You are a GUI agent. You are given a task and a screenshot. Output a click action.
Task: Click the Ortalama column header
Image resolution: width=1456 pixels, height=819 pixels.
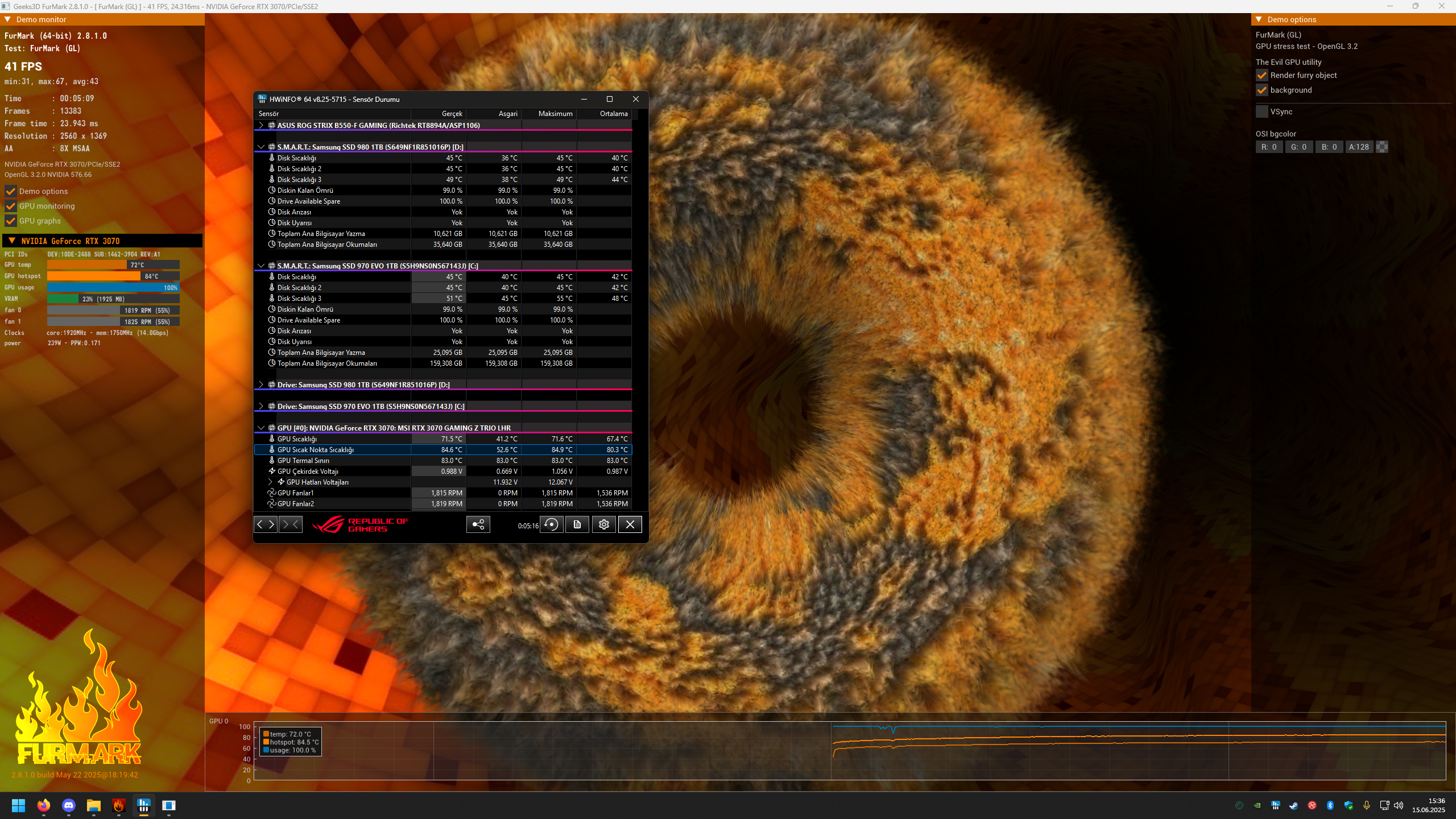click(x=604, y=114)
